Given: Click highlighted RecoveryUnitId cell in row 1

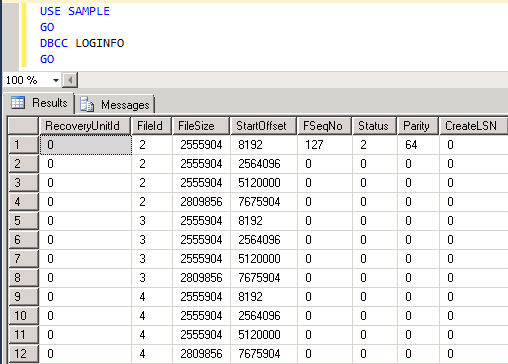Looking at the screenshot, I should pyautogui.click(x=86, y=145).
